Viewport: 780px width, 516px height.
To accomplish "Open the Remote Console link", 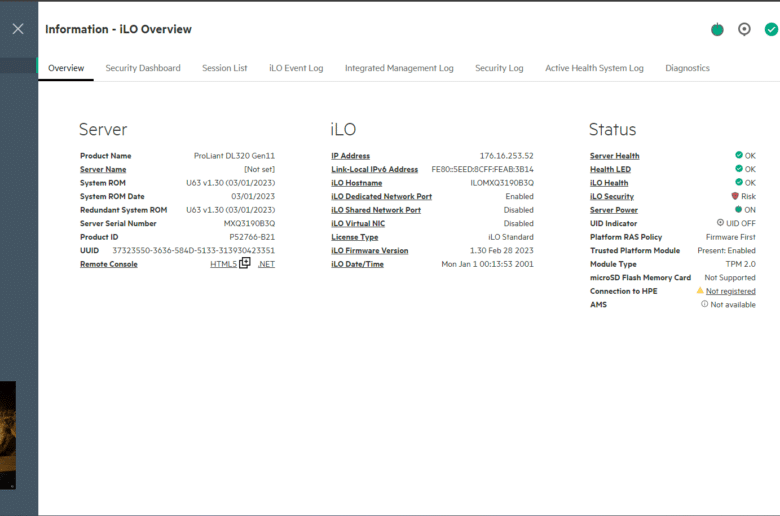I will [x=108, y=264].
